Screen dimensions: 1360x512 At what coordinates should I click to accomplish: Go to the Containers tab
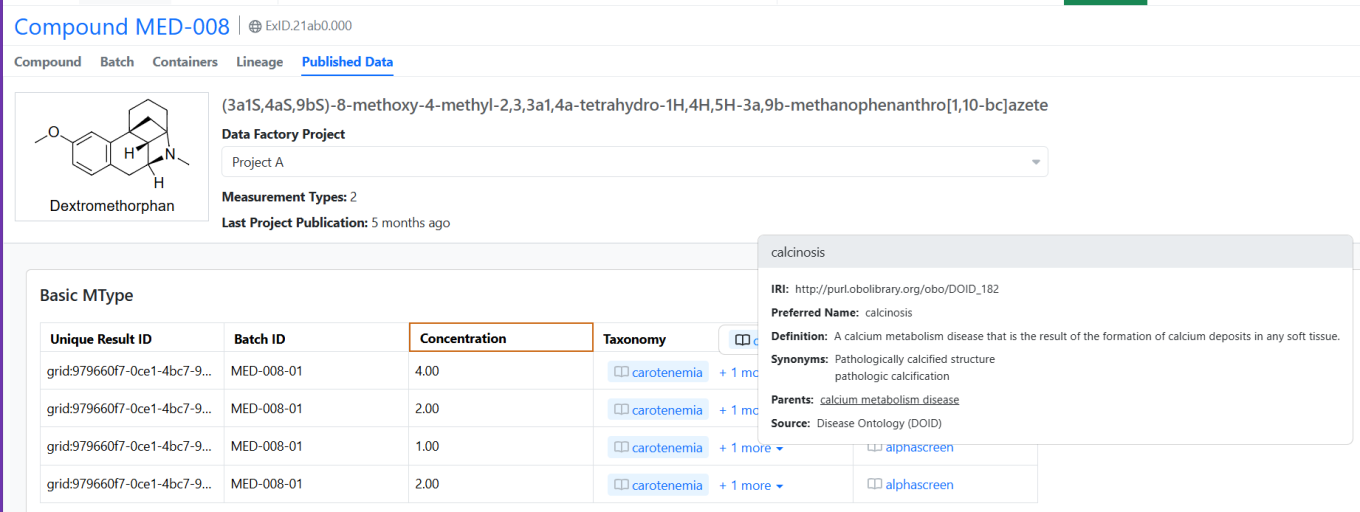[185, 62]
